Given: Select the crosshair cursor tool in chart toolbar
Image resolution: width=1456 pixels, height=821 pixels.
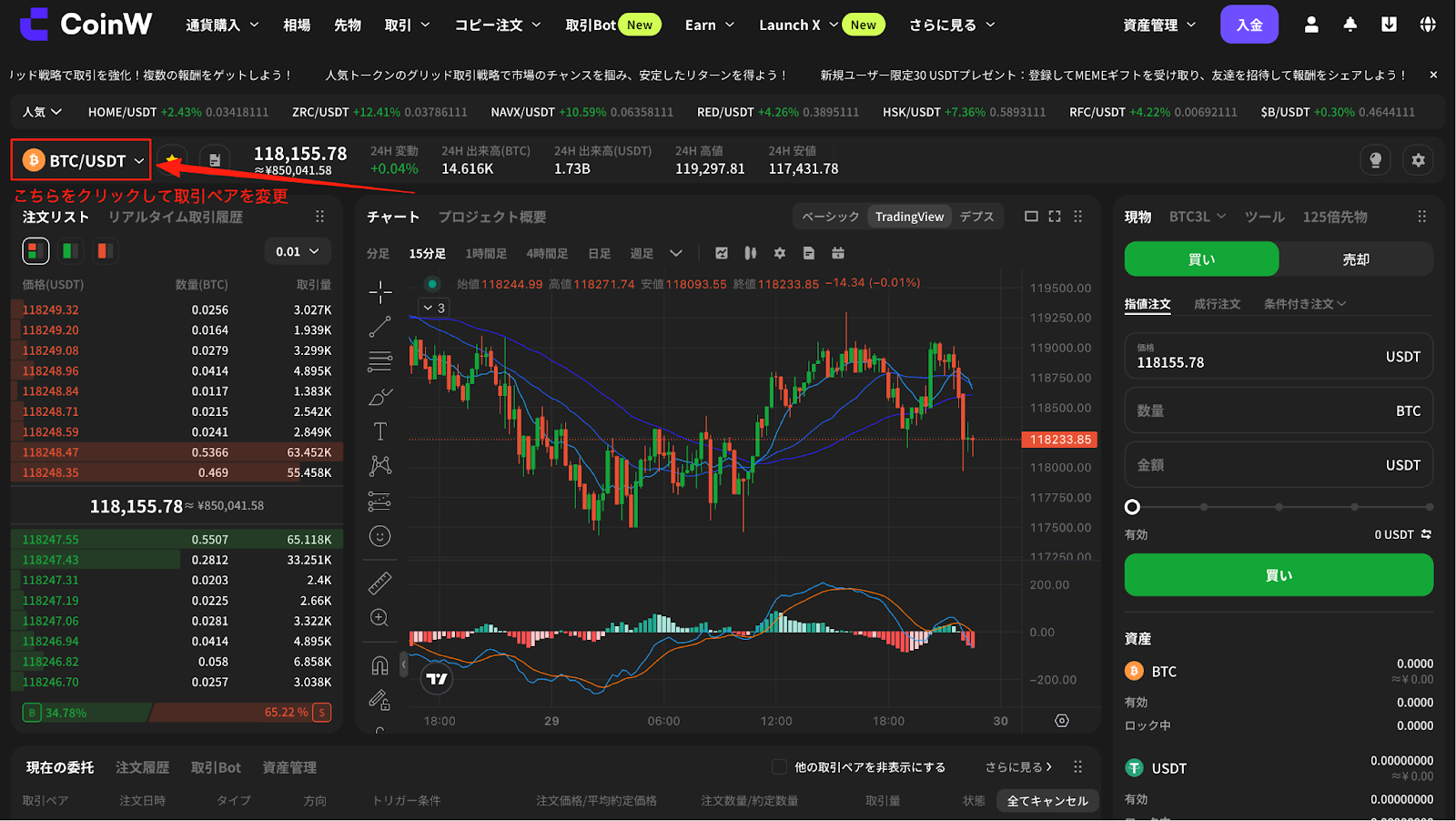Looking at the screenshot, I should [x=380, y=292].
